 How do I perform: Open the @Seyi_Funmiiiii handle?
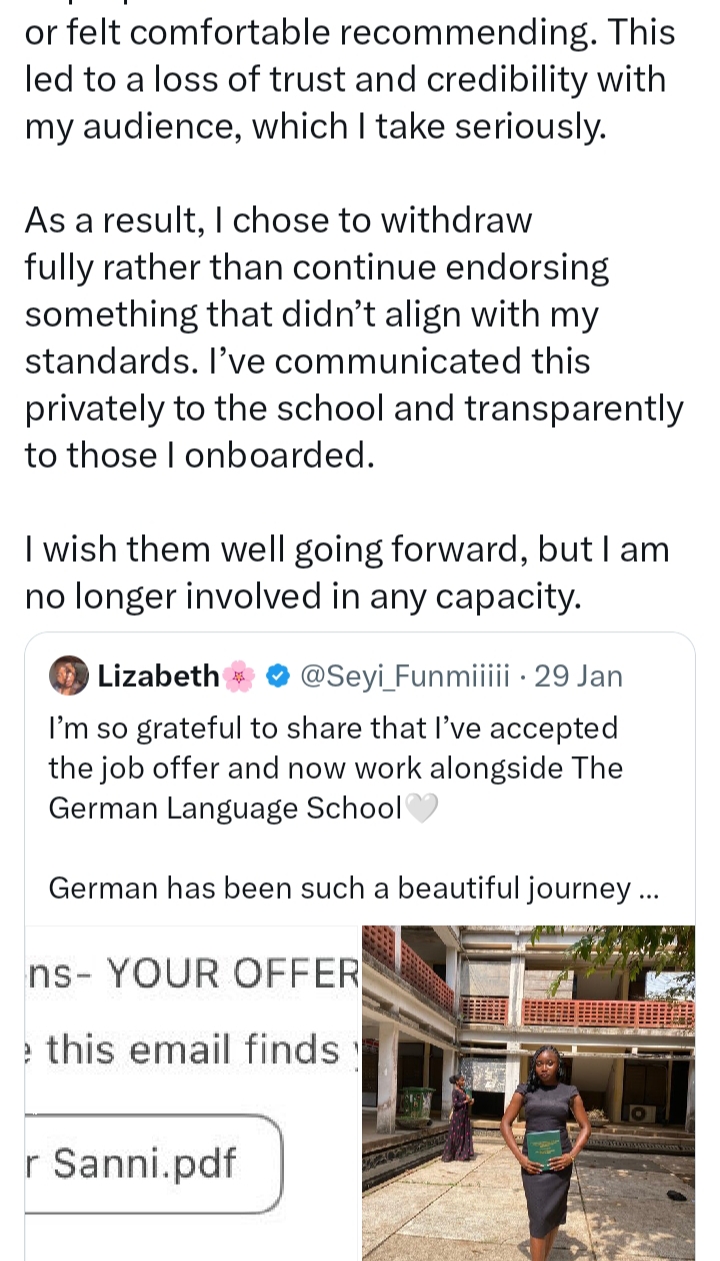[x=404, y=677]
